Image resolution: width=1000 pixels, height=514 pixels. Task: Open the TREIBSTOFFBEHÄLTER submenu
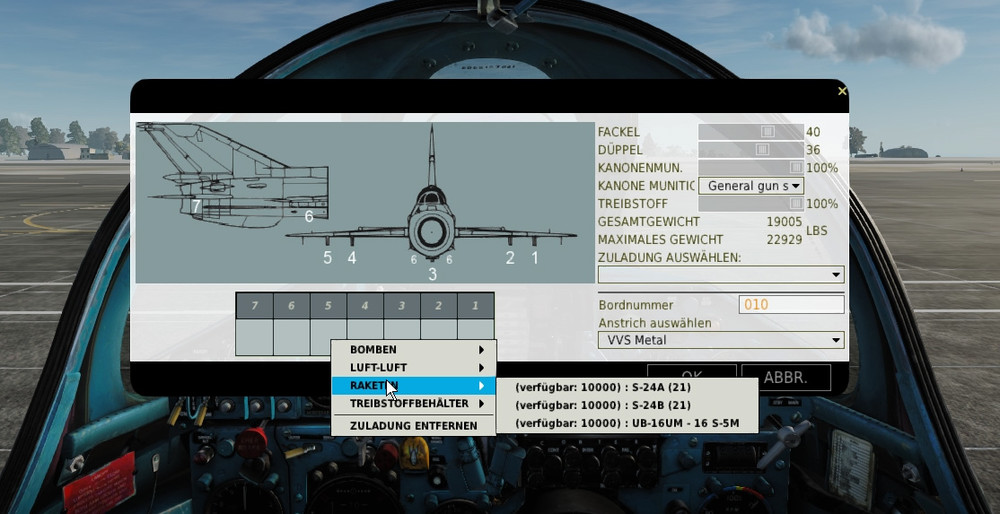pos(413,404)
